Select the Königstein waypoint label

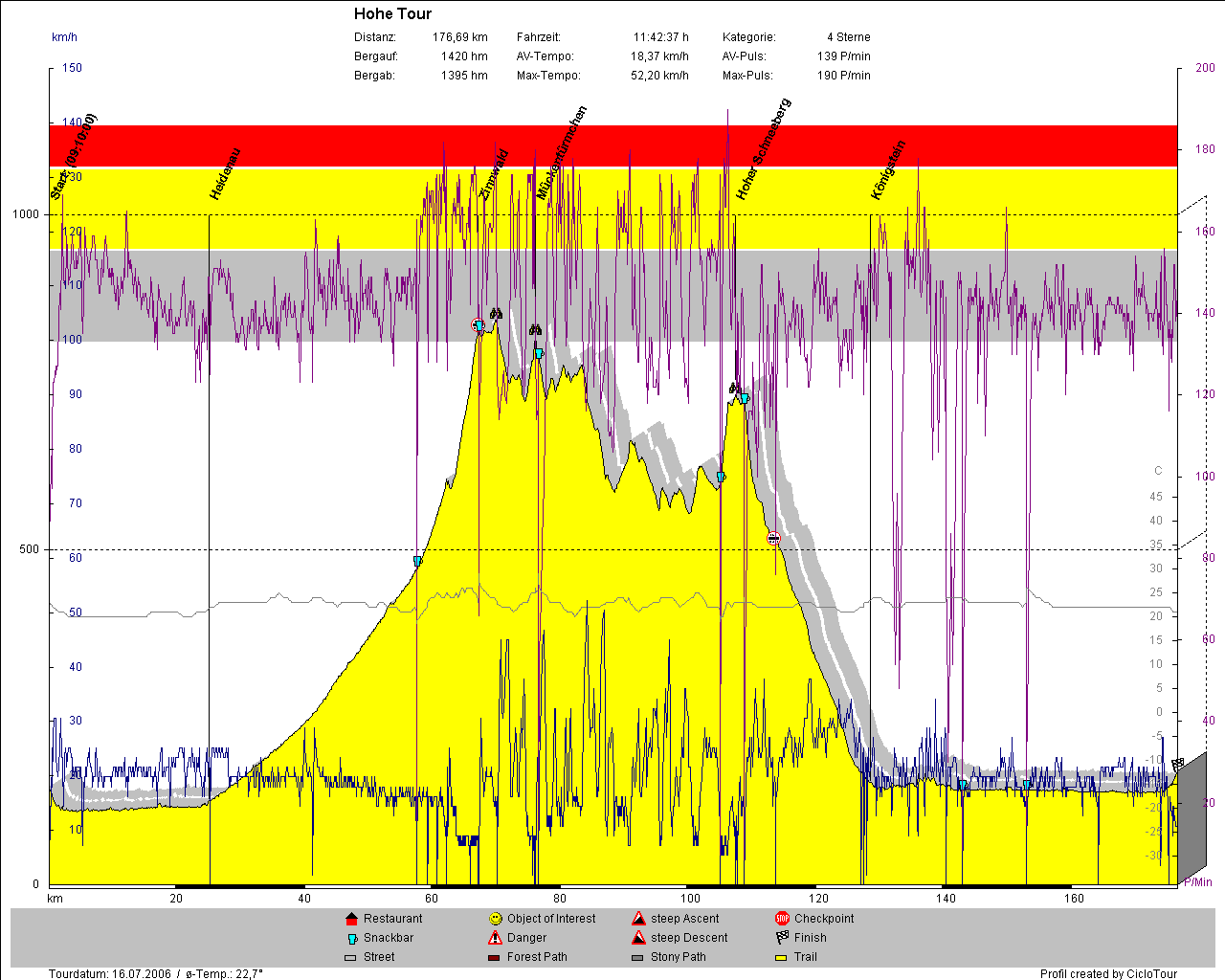tap(888, 170)
